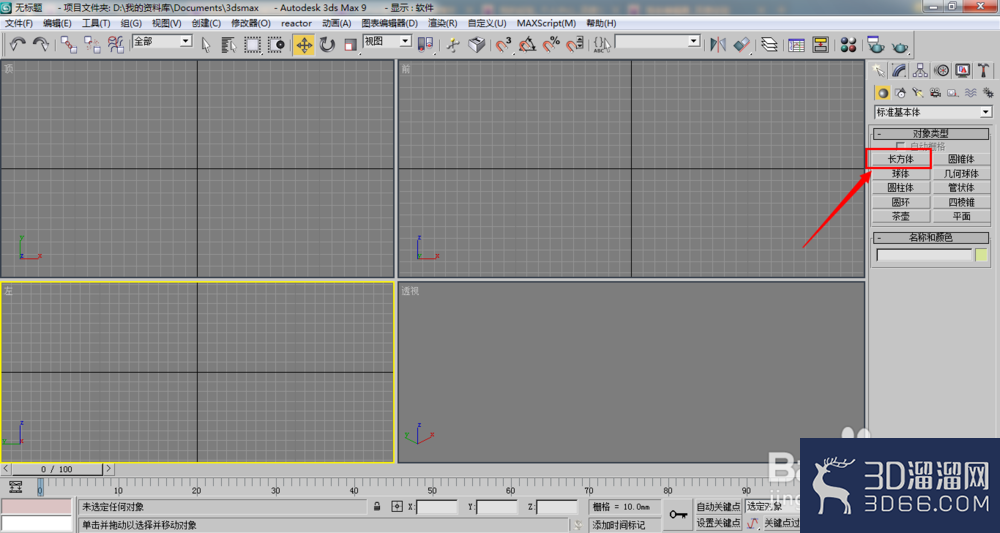
Task: Open the Curve Editor icon
Action: (x=797, y=45)
